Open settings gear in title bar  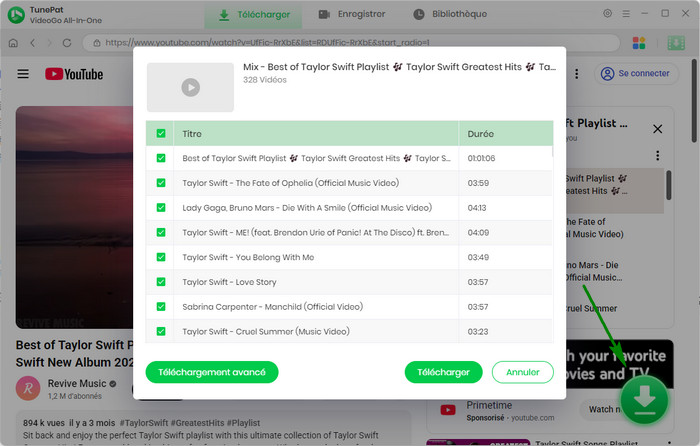click(609, 14)
